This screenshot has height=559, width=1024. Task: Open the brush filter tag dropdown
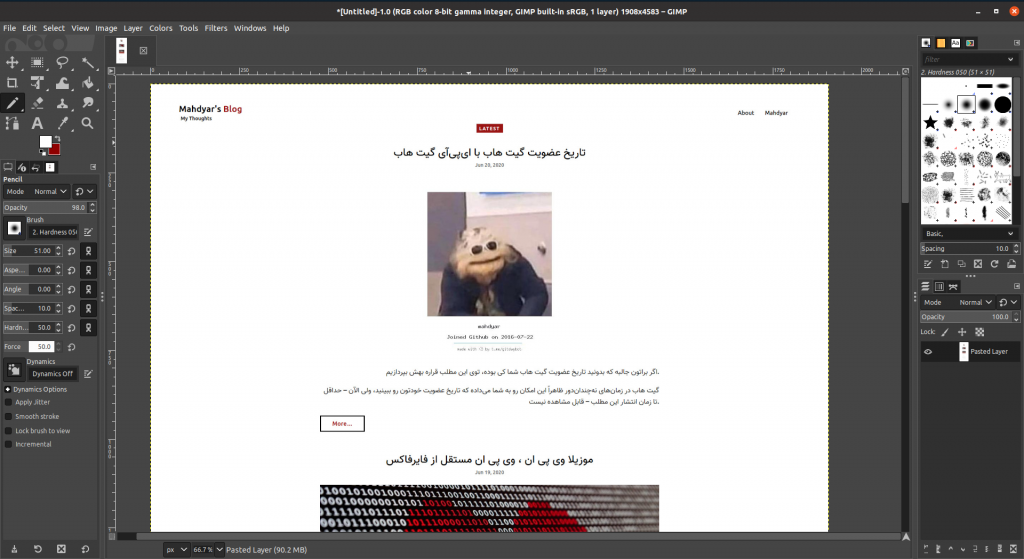click(1010, 59)
